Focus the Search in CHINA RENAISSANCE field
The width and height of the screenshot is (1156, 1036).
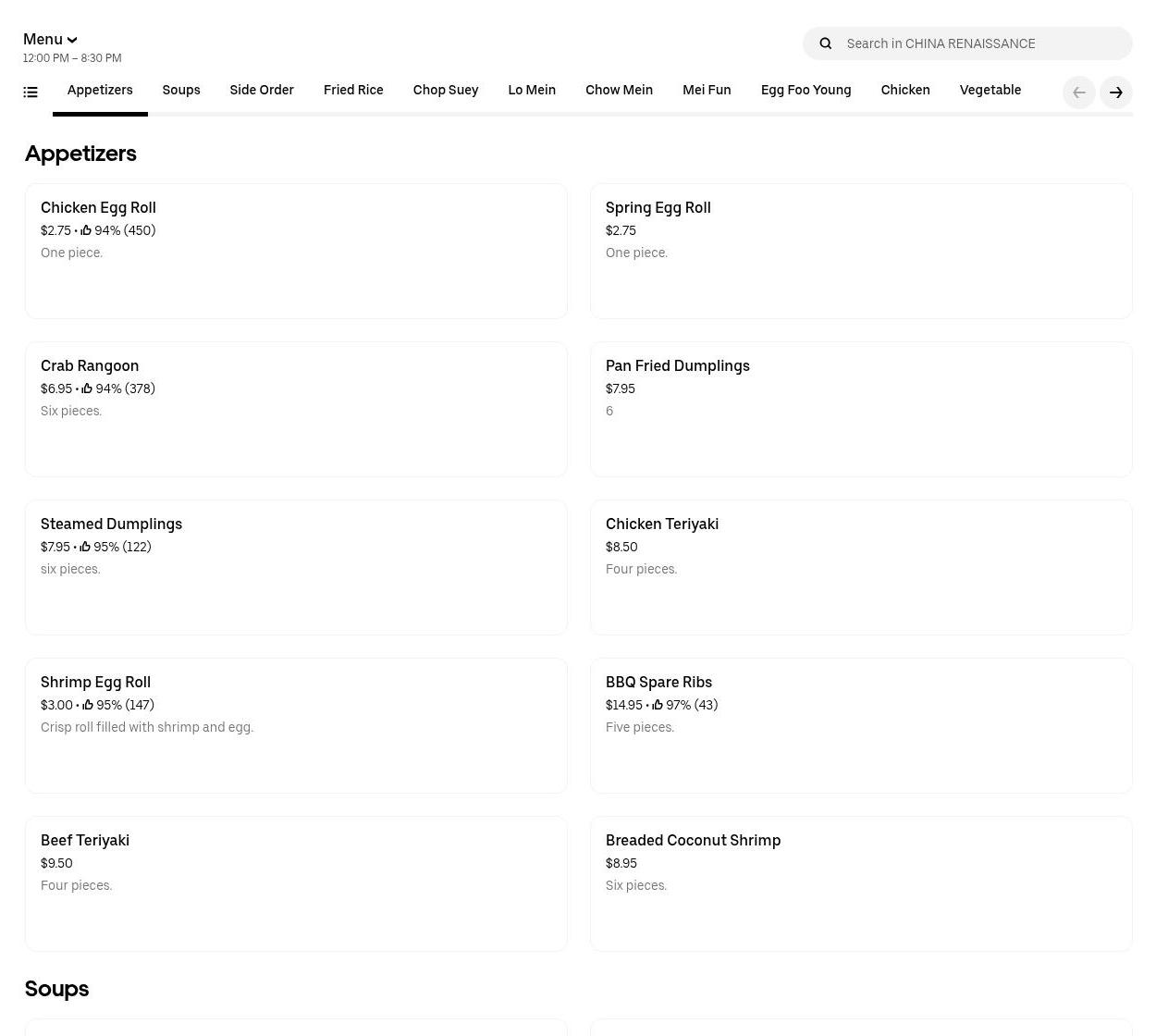coord(980,43)
